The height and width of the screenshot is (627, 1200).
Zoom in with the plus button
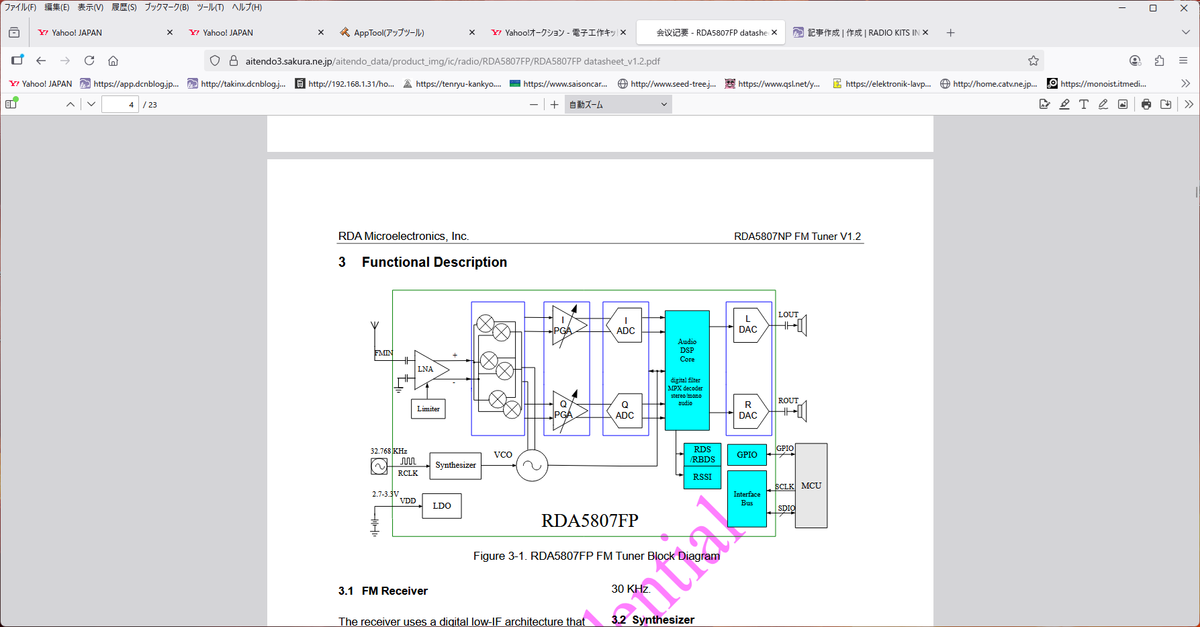pos(554,104)
